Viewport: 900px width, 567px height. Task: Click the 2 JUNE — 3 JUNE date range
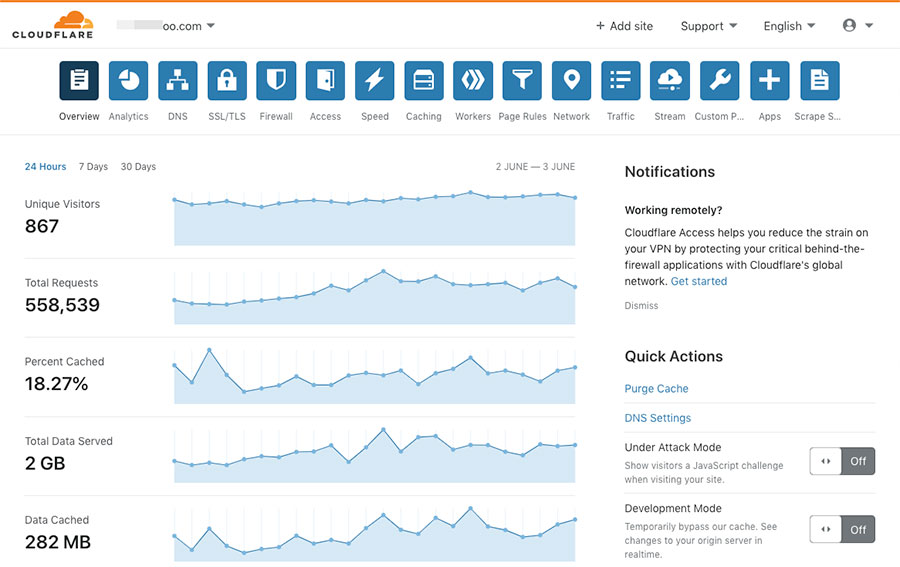pos(535,166)
